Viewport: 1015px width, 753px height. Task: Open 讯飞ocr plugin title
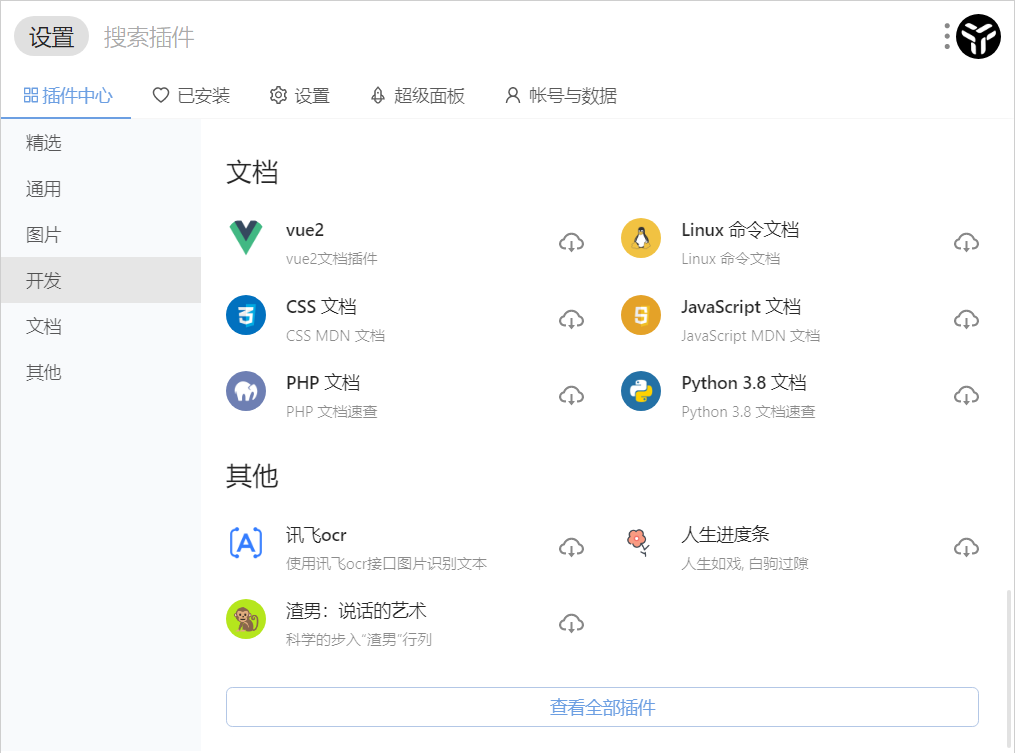click(316, 535)
